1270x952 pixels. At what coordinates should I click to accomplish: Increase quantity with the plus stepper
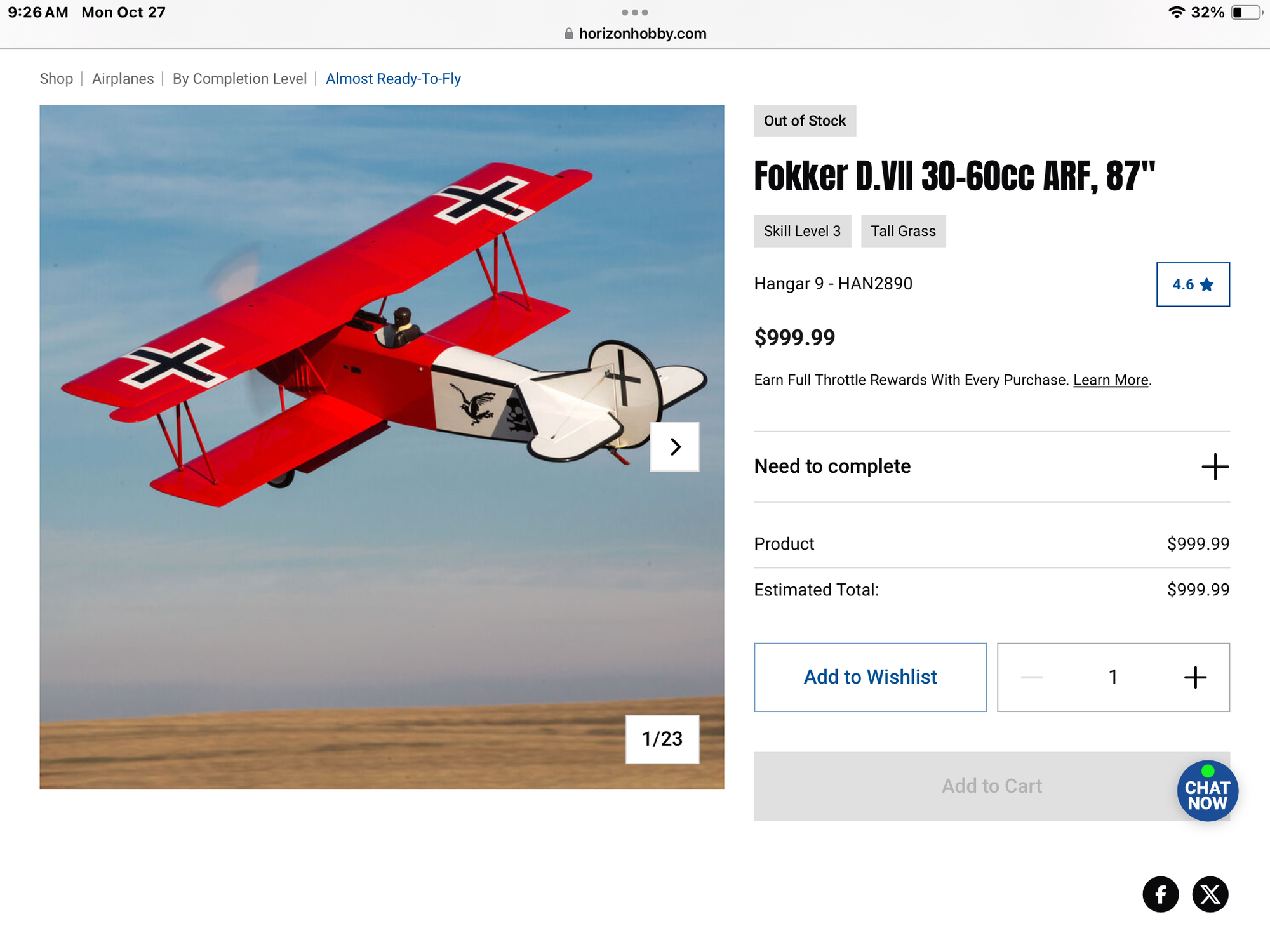tap(1195, 677)
